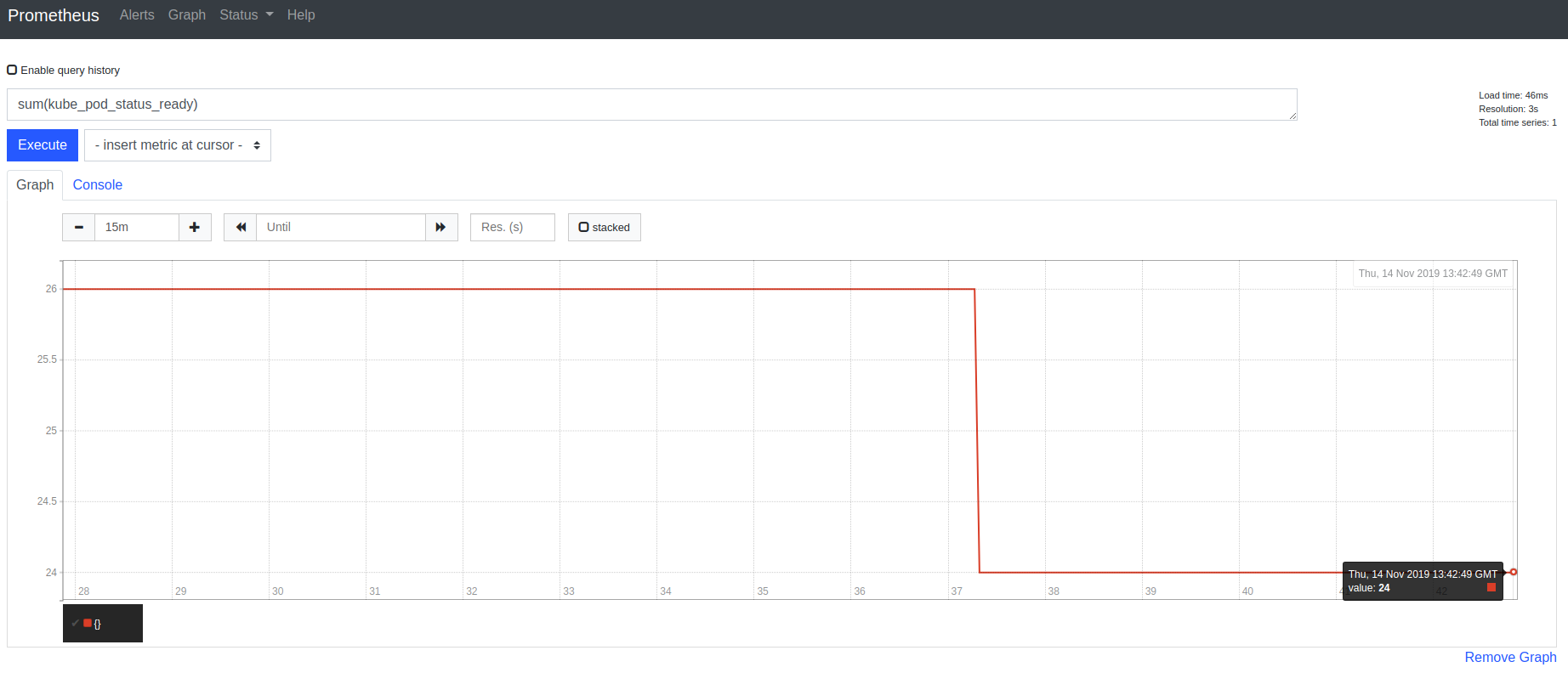Fast-forward the graph end time

(x=440, y=227)
